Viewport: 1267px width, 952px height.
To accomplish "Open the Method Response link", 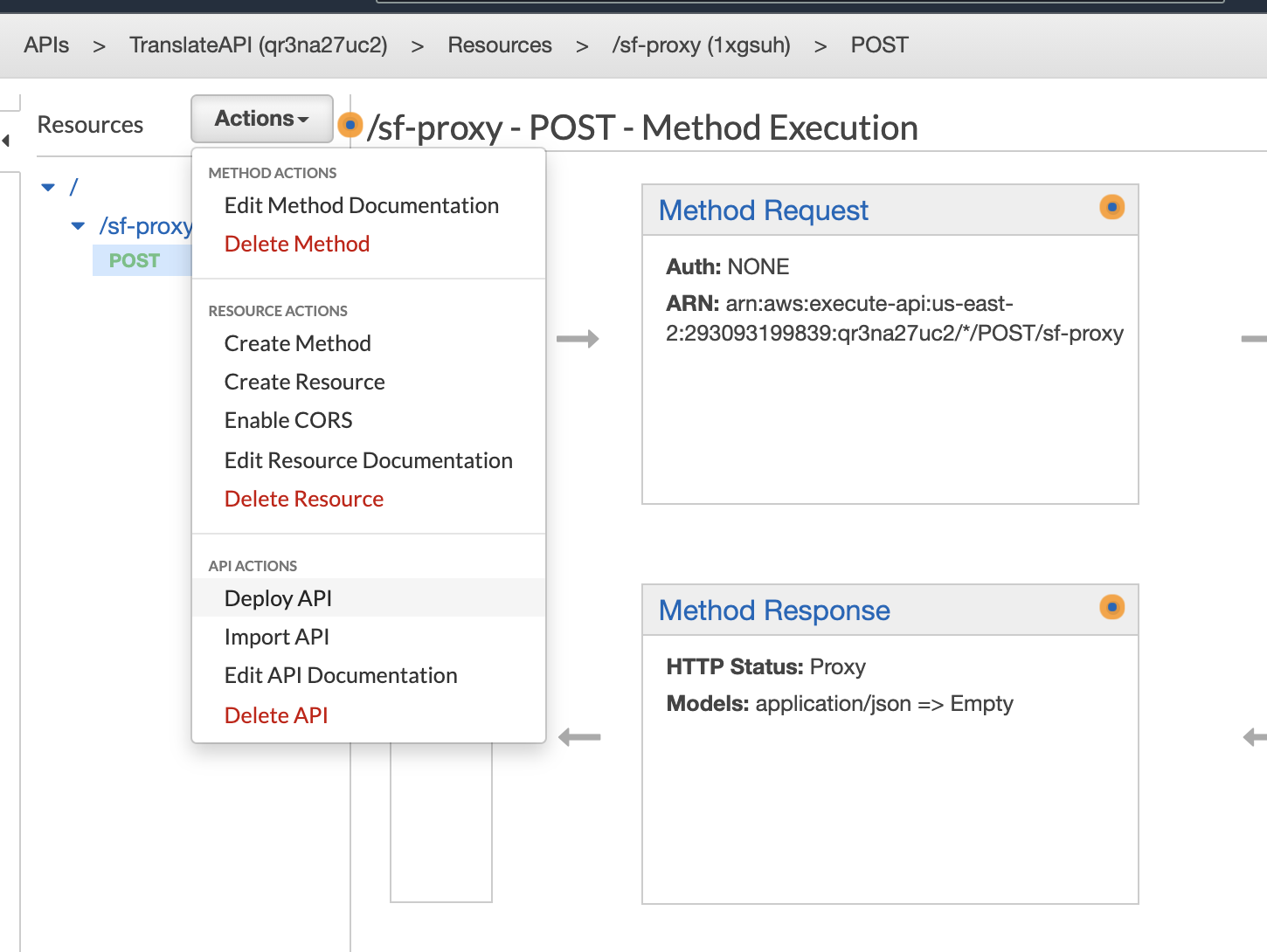I will [x=773, y=611].
